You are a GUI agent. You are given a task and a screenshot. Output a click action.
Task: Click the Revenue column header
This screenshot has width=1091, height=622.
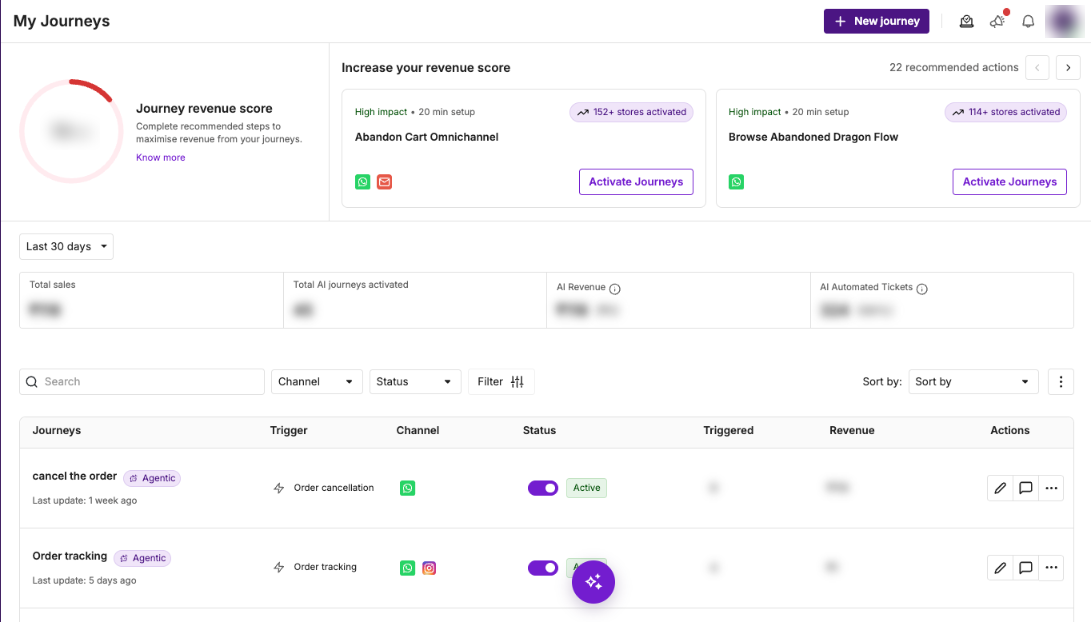tap(852, 430)
